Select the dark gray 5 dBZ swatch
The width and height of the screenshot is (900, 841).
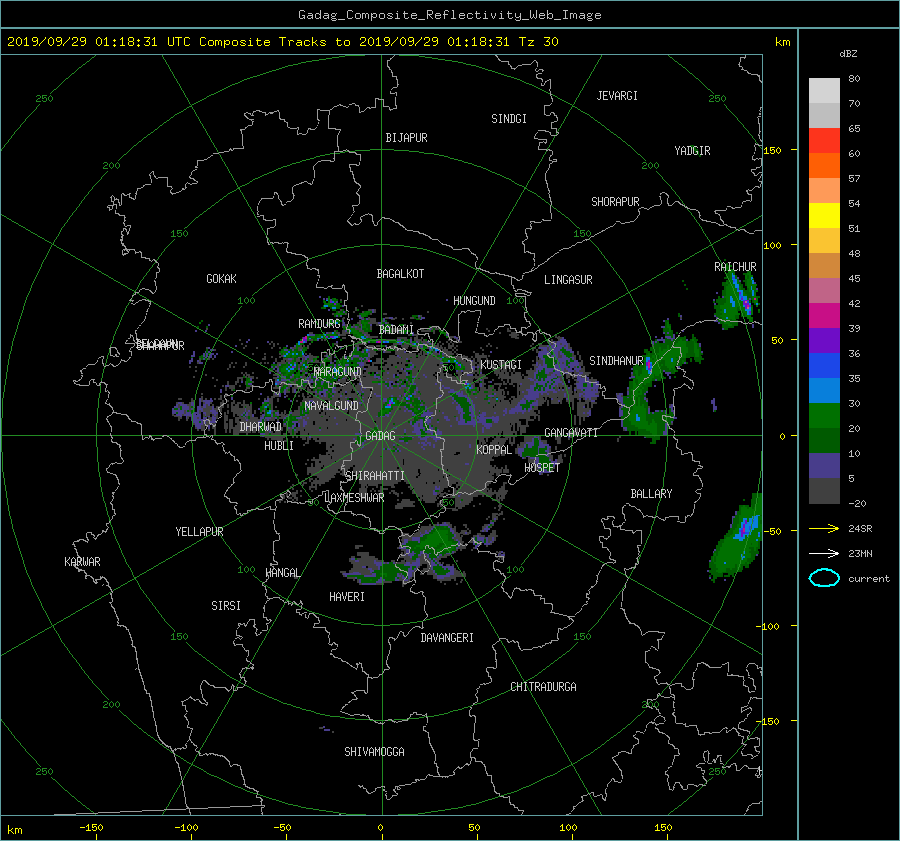tap(824, 491)
